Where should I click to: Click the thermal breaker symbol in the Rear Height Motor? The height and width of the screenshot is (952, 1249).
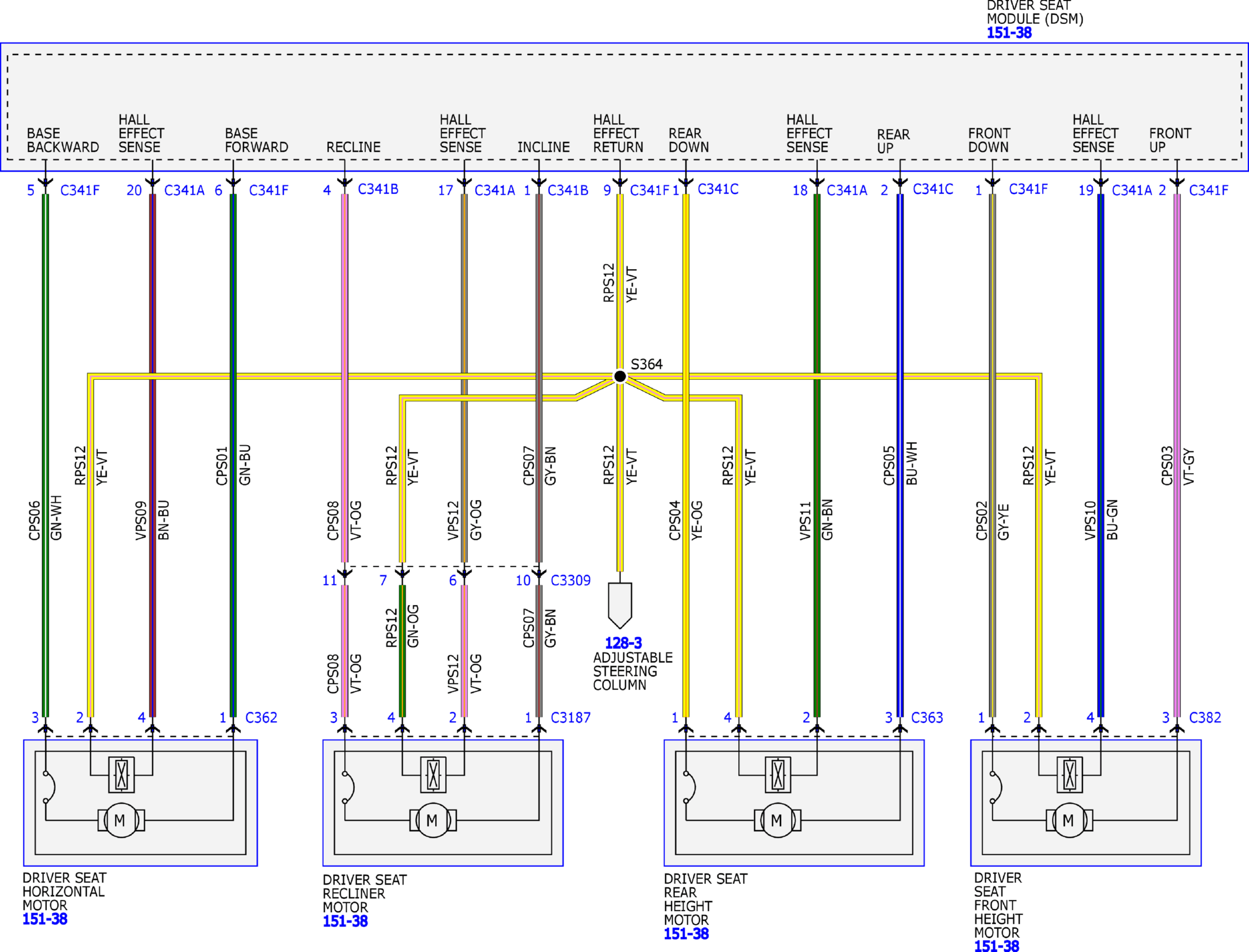688,787
